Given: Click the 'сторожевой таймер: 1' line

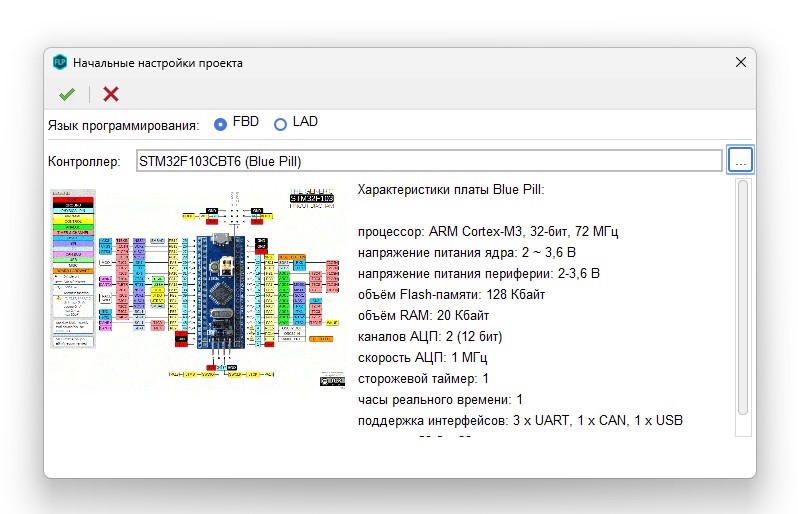Looking at the screenshot, I should [423, 379].
